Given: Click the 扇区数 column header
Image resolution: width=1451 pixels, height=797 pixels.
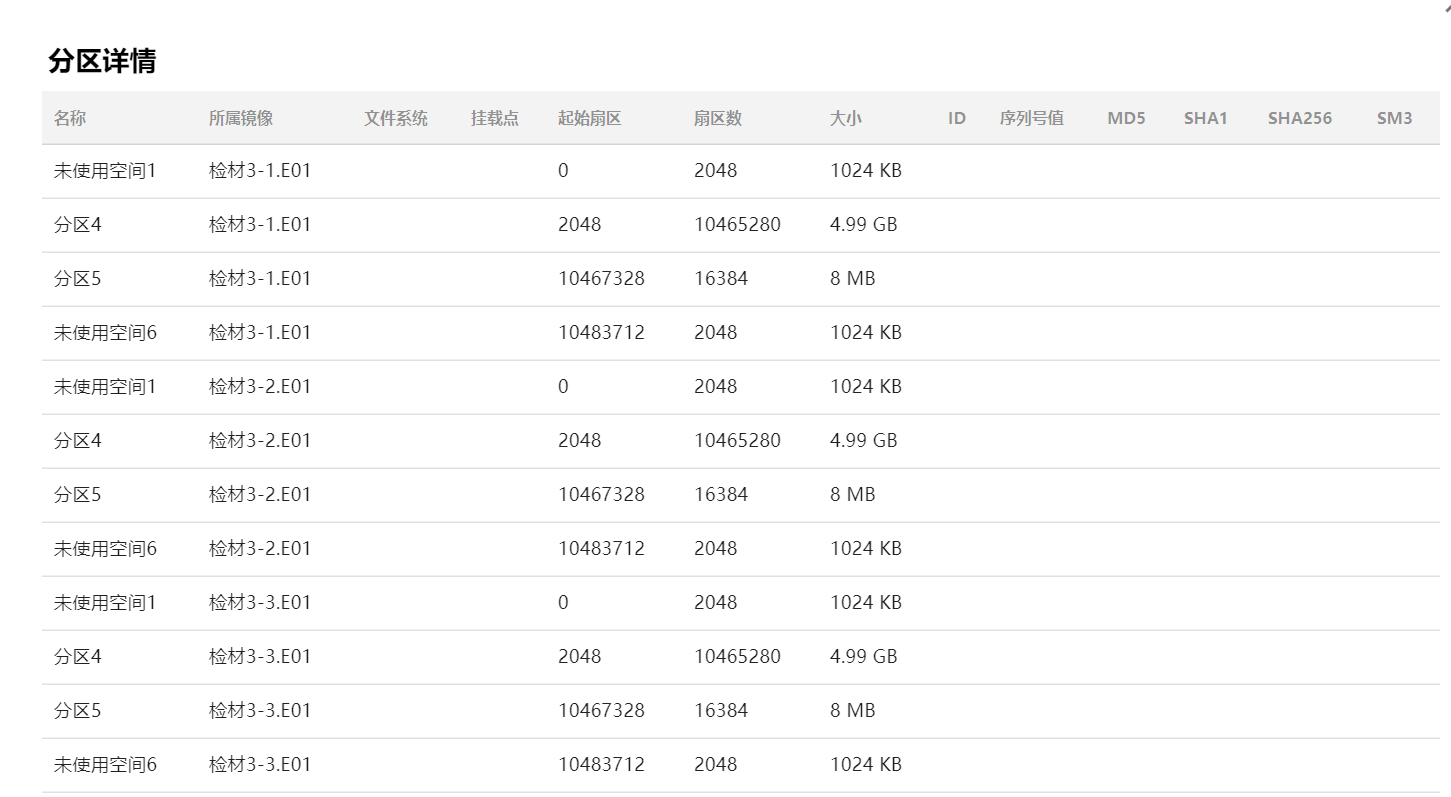Looking at the screenshot, I should 718,118.
